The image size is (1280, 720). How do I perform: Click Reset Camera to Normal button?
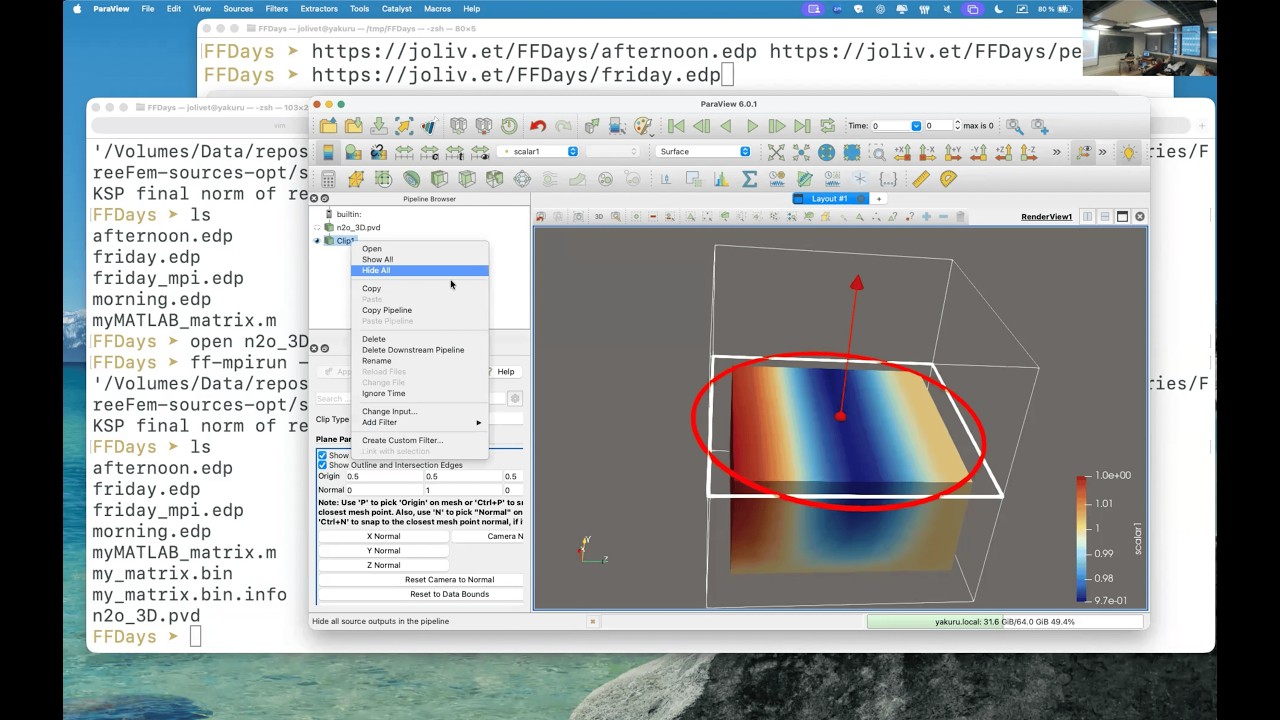coord(449,580)
